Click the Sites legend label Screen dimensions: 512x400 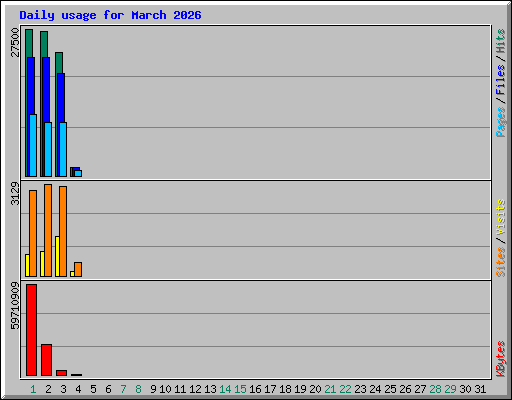coord(500,262)
